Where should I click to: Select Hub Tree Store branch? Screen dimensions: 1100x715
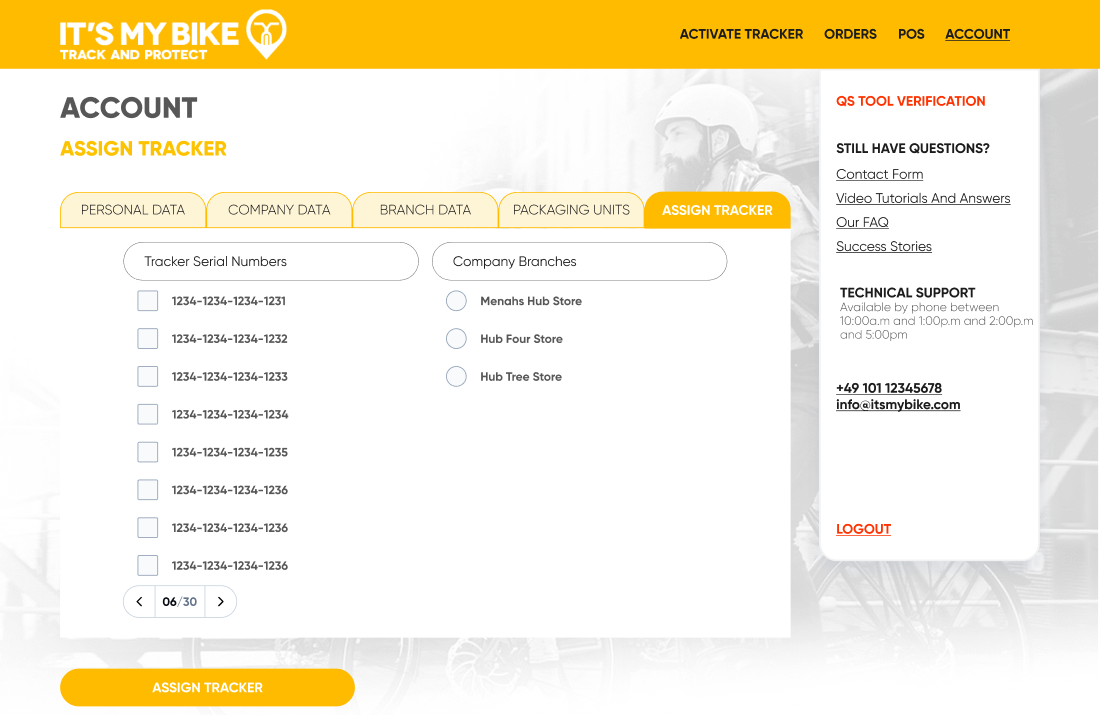[456, 377]
